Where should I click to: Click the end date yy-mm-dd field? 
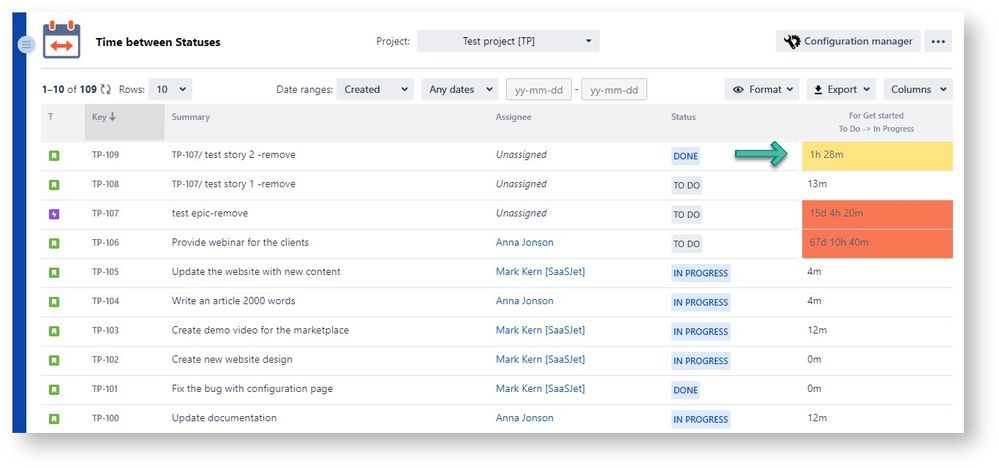(x=614, y=90)
